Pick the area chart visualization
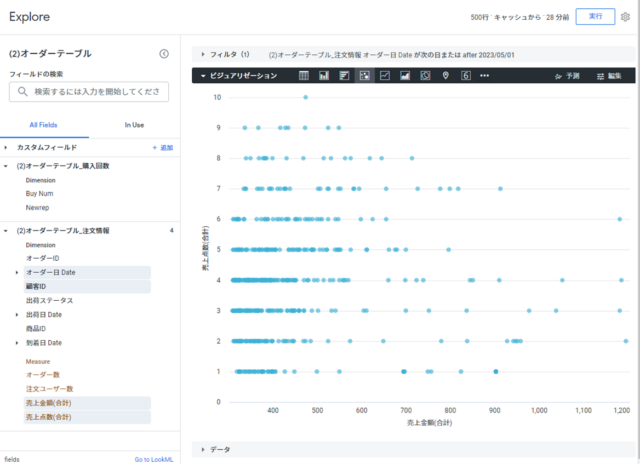Screen dimensions: 640x464 (x=405, y=76)
